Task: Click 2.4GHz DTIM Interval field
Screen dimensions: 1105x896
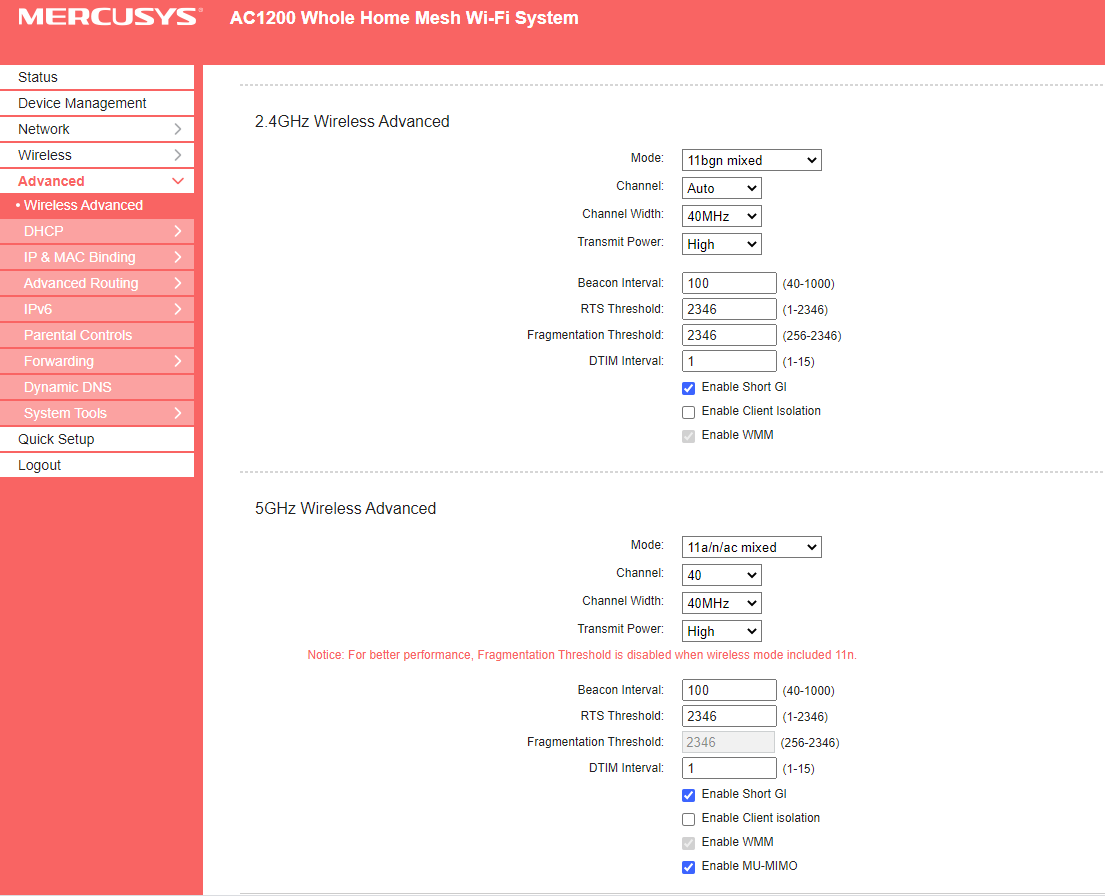Action: point(729,361)
